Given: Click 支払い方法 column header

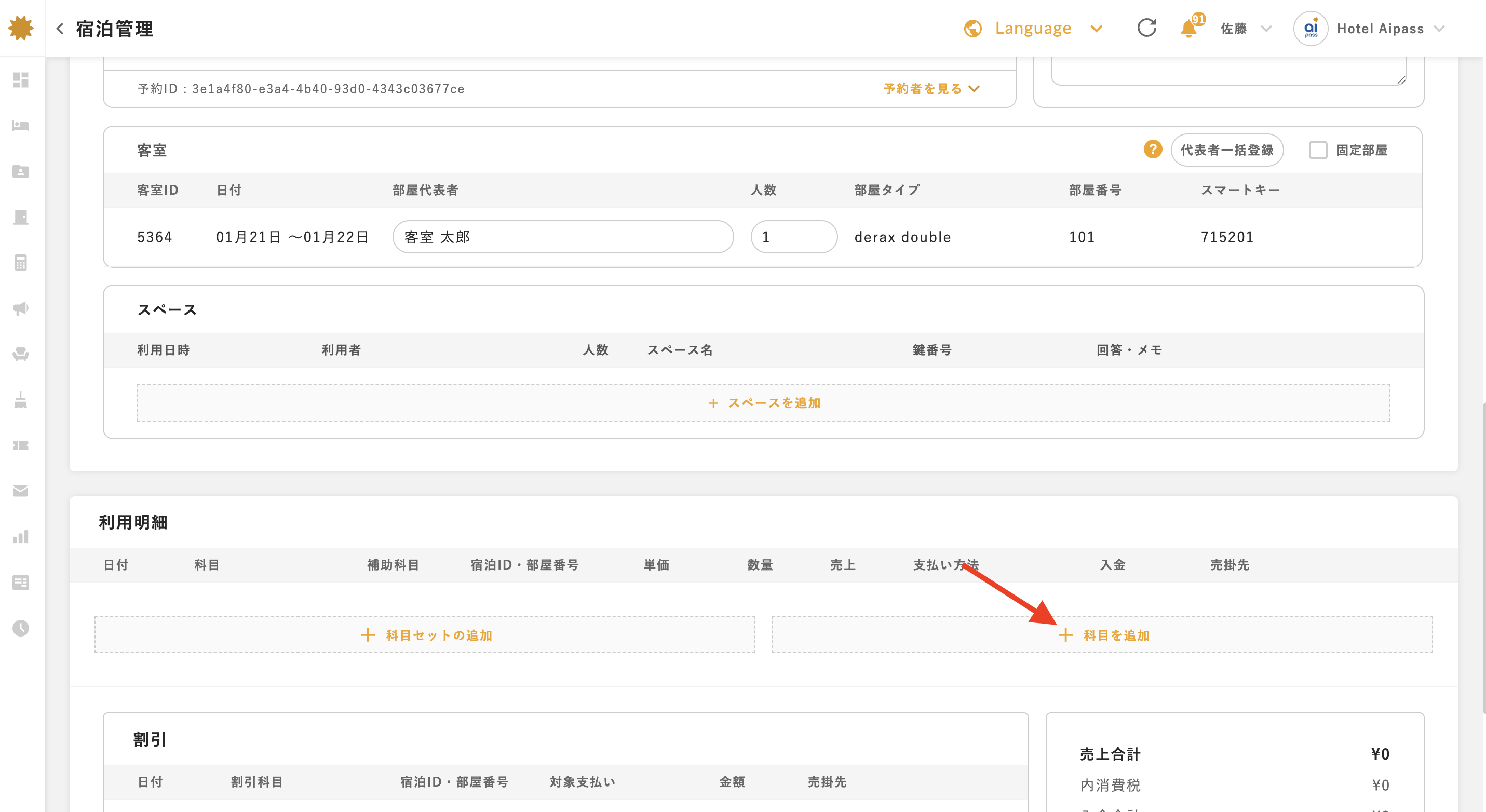Looking at the screenshot, I should (945, 565).
